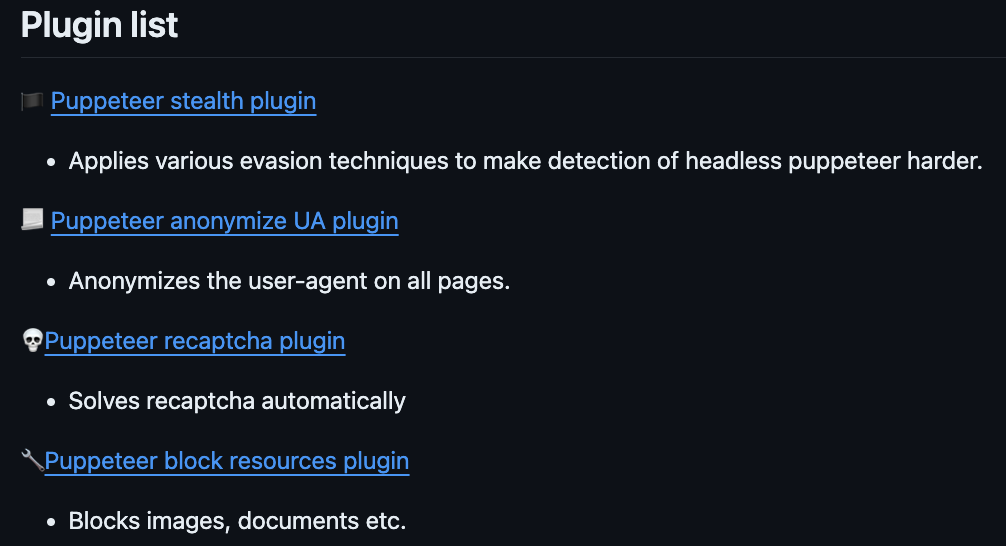Click the bullet dot before 'Solves recaptcha'

[x=51, y=402]
